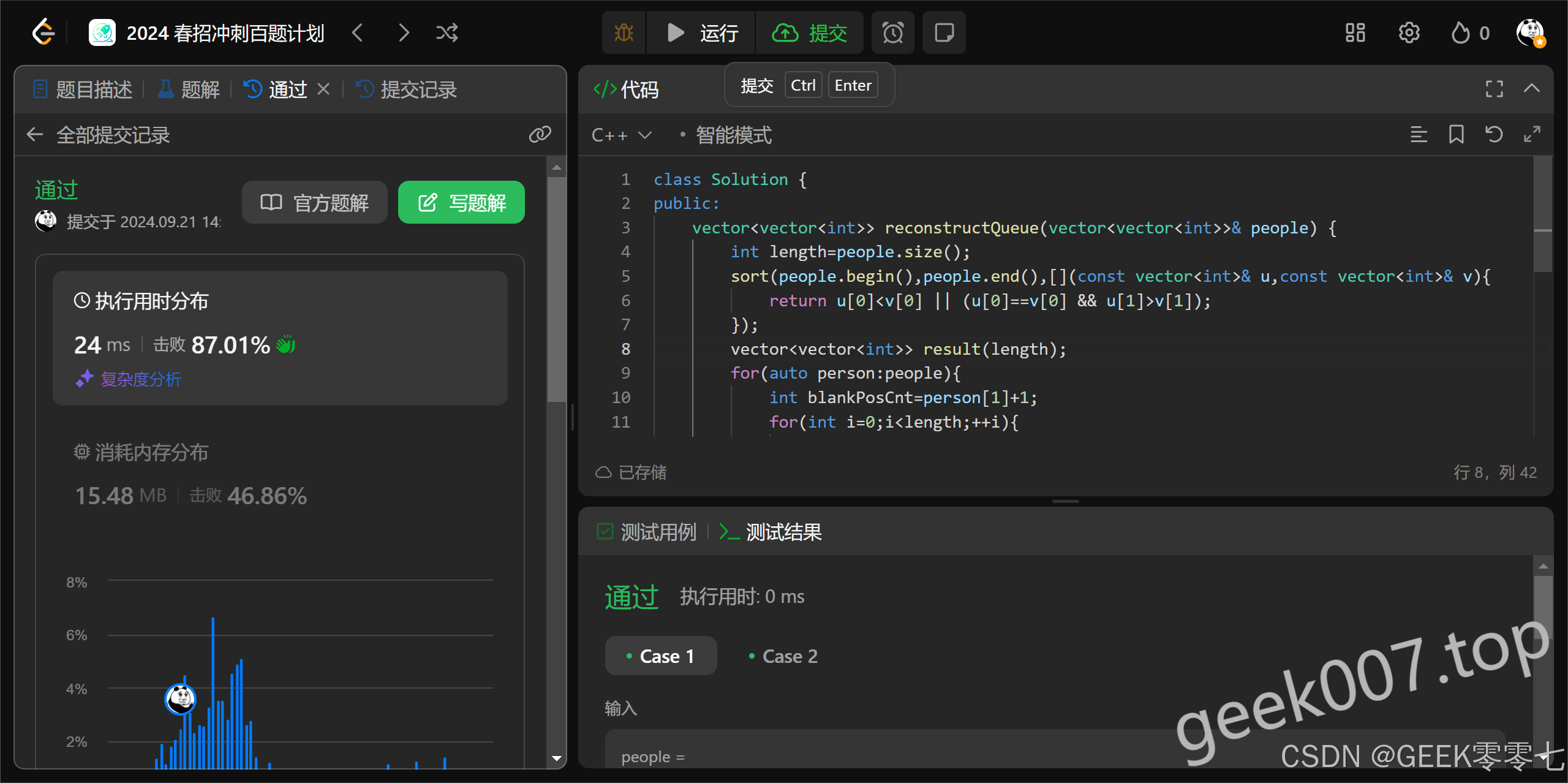This screenshot has height=783, width=1568.
Task: Open the layout grid icon
Action: 1355,32
